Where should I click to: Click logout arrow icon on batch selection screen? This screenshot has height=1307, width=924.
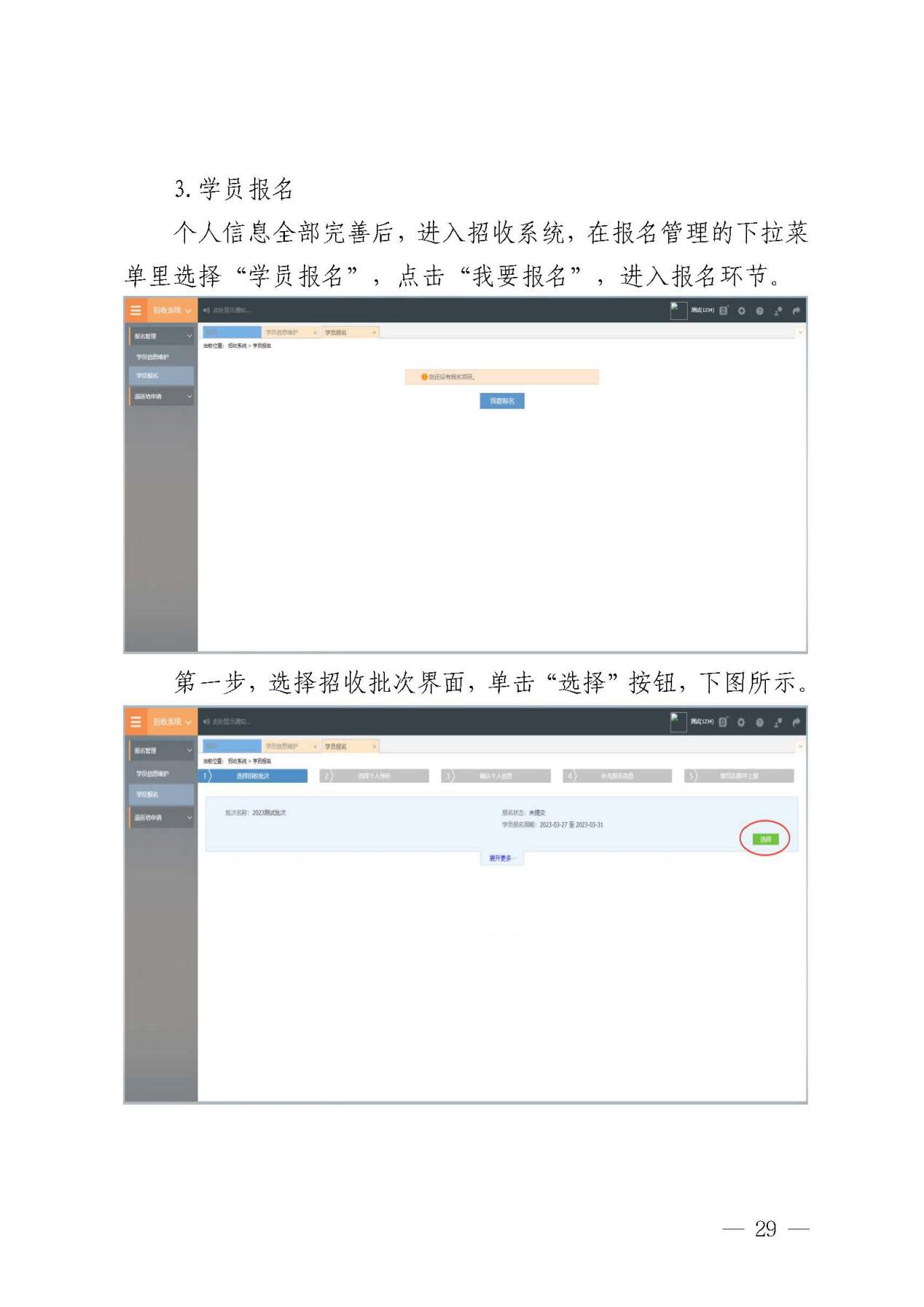796,722
